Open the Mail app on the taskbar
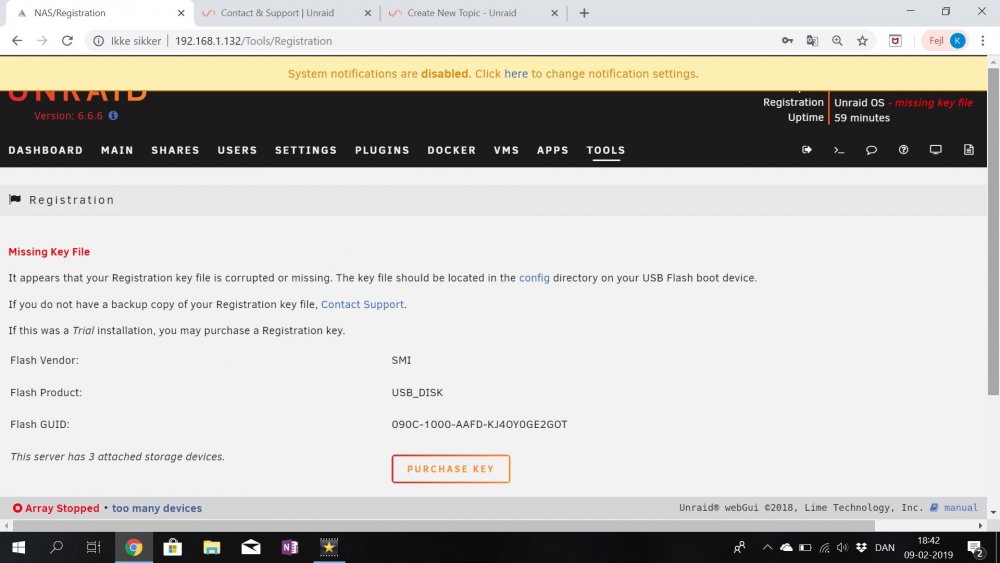 coord(251,547)
